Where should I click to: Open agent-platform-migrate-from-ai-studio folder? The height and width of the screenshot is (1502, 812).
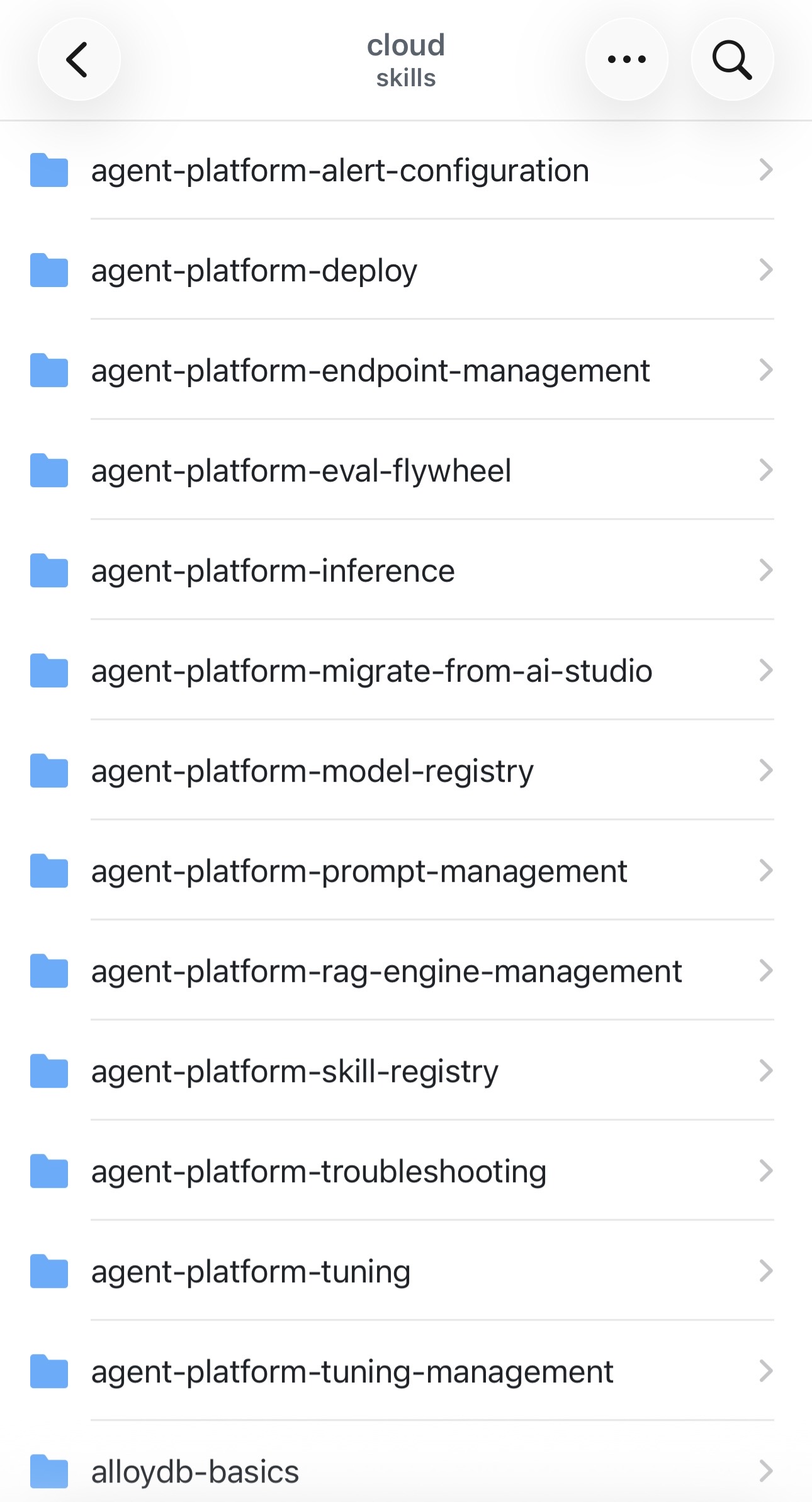[406, 670]
